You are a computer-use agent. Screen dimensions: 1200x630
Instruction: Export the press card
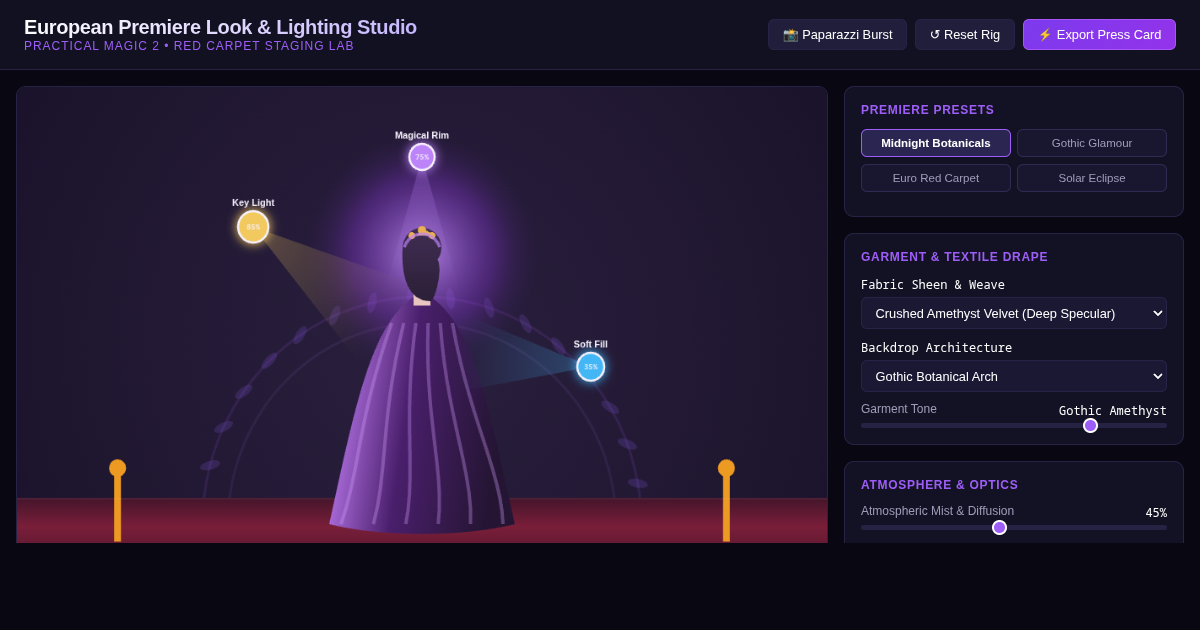click(1099, 34)
